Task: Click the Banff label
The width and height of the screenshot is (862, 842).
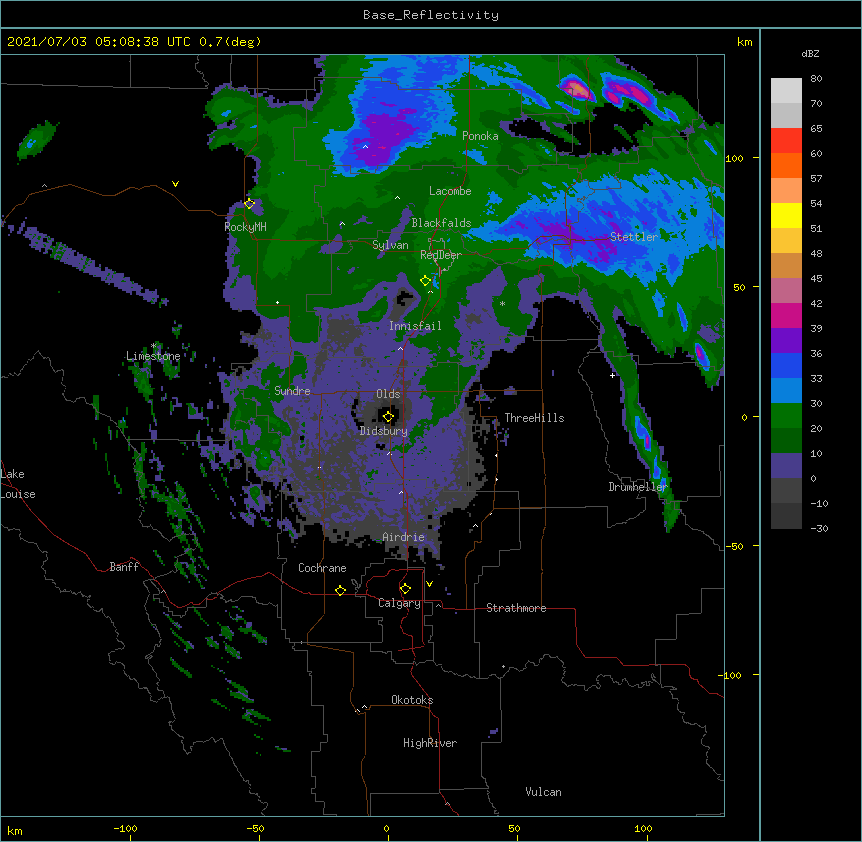Action: 124,567
